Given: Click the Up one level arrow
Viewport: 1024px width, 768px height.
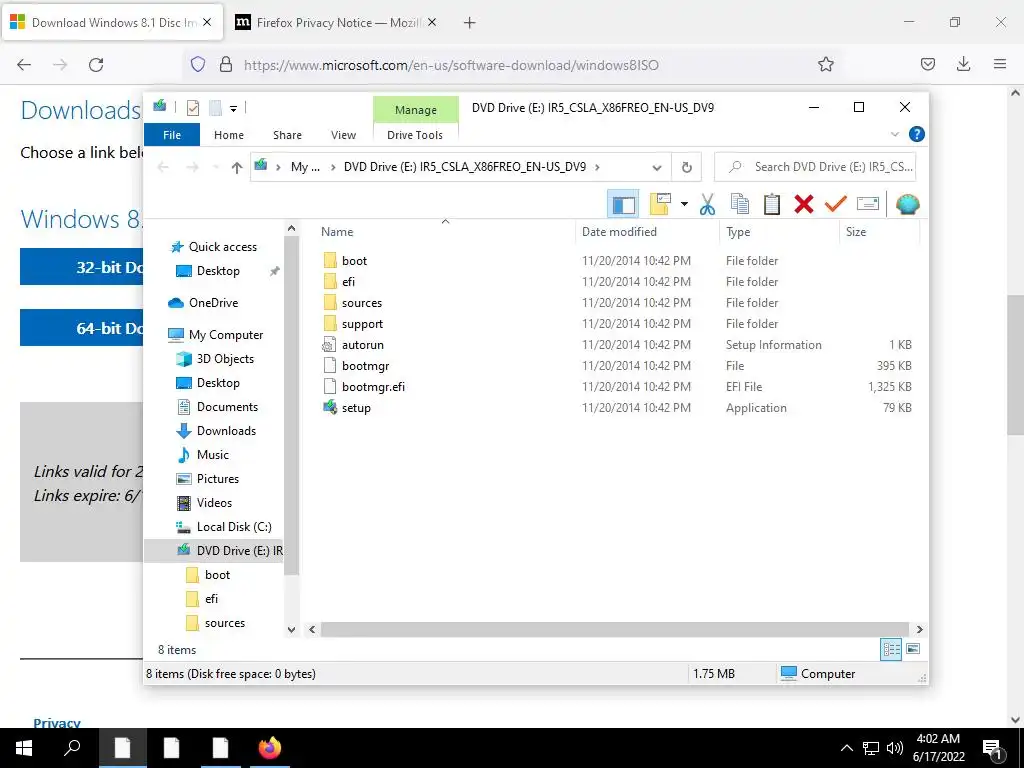Looking at the screenshot, I should pyautogui.click(x=236, y=168).
